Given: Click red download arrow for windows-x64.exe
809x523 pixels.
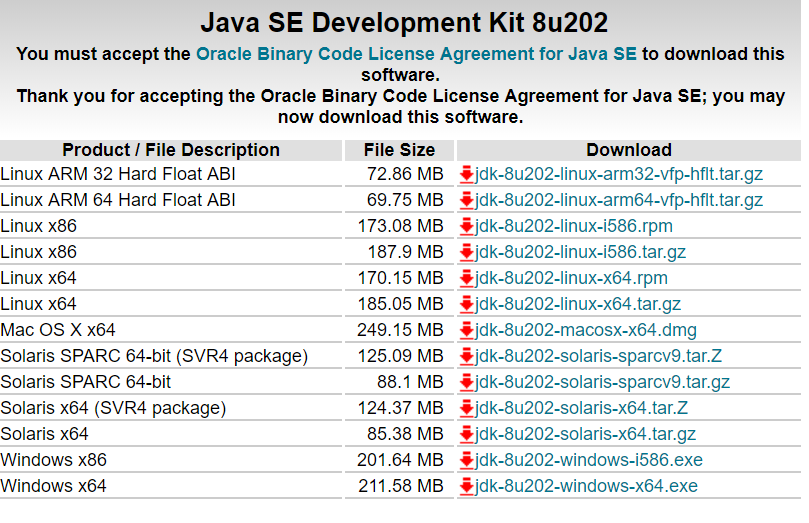Looking at the screenshot, I should coord(466,486).
